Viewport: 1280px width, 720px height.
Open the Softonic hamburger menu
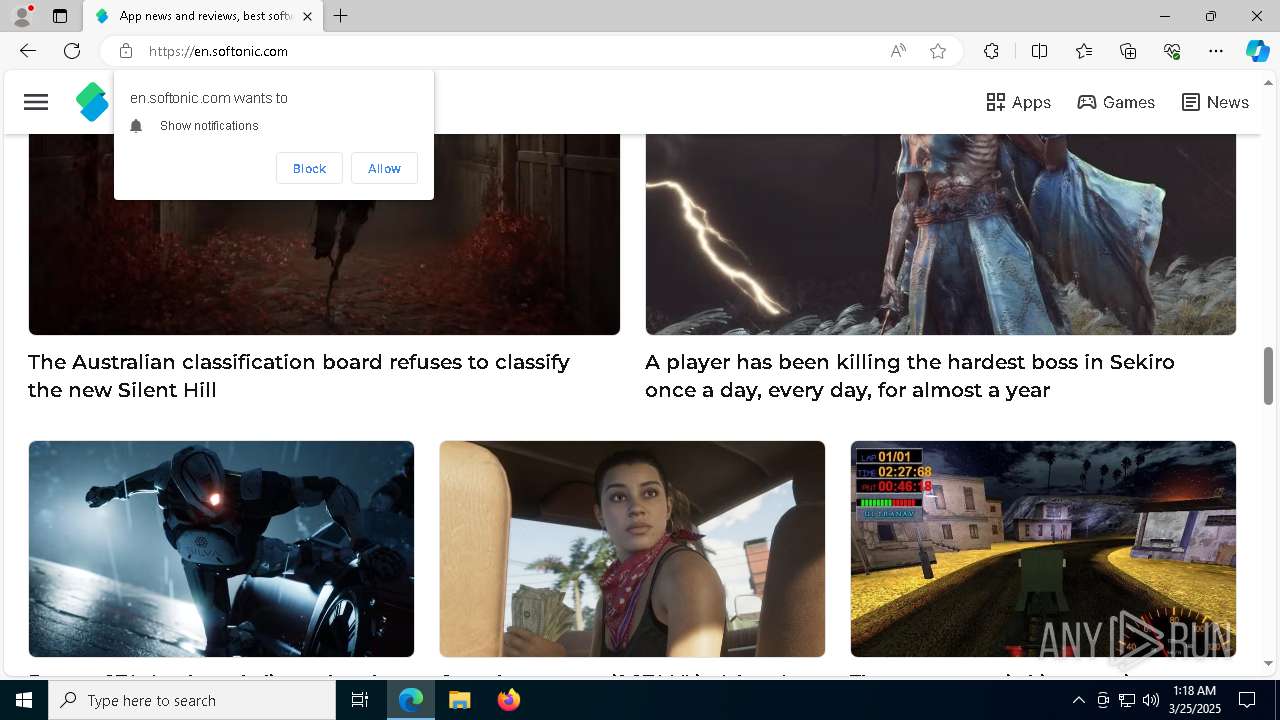[x=36, y=102]
